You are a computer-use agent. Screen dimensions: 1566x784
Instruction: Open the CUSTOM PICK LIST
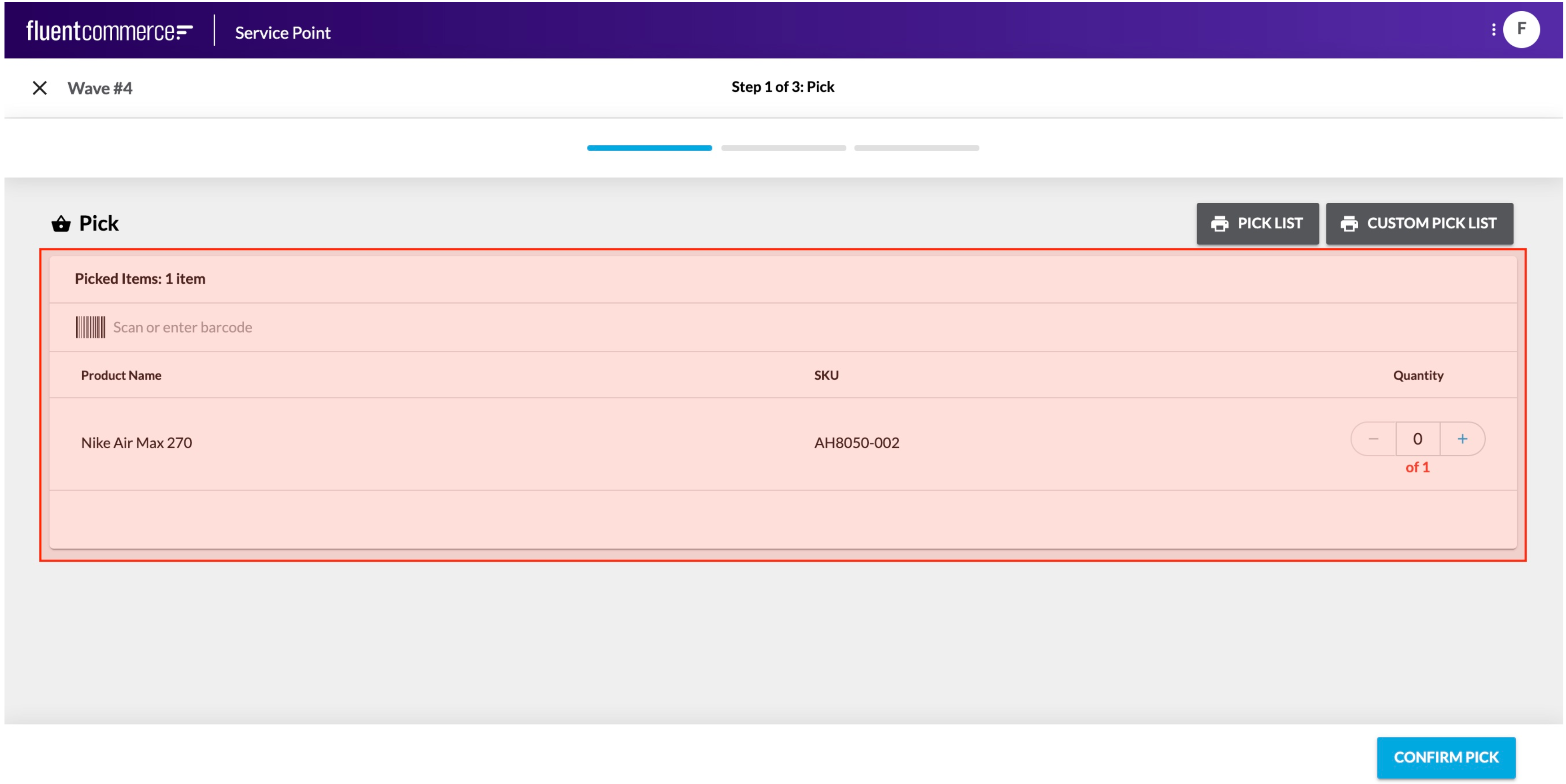point(1419,223)
